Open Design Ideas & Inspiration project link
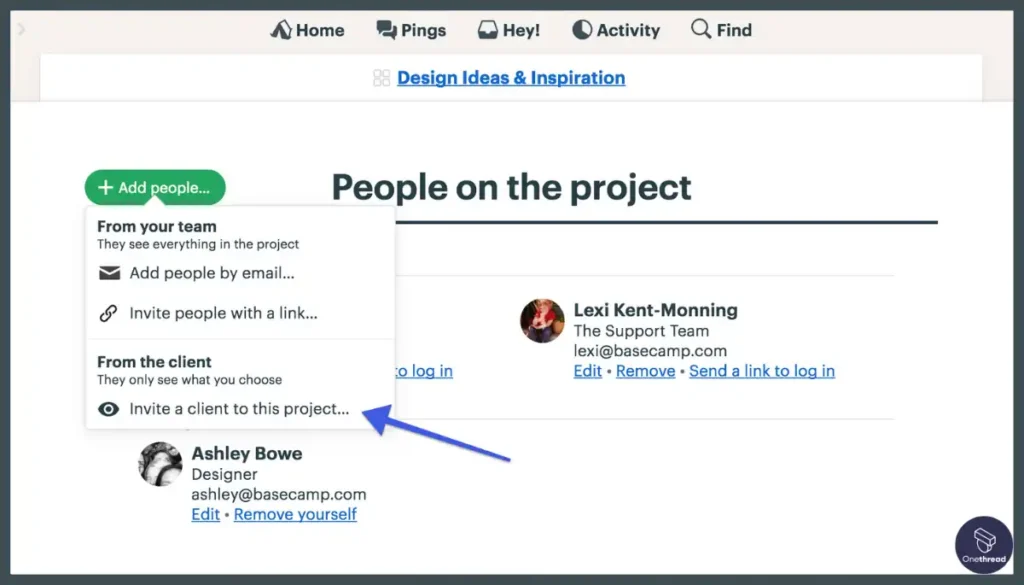Screen dimensions: 1024x585 [511, 78]
